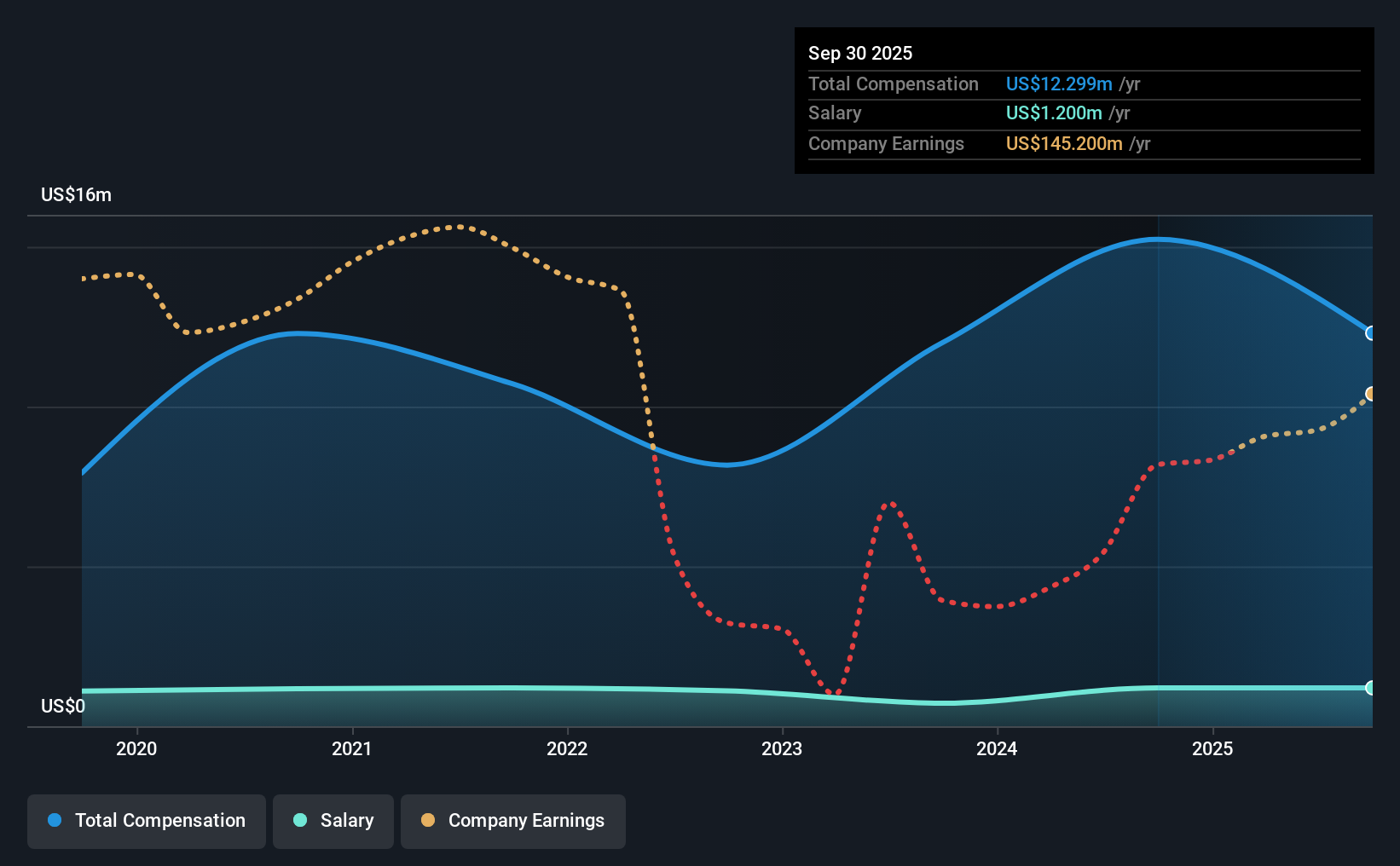Click the blue Total Compensation legend dot
This screenshot has width=1400, height=866.
point(55,820)
